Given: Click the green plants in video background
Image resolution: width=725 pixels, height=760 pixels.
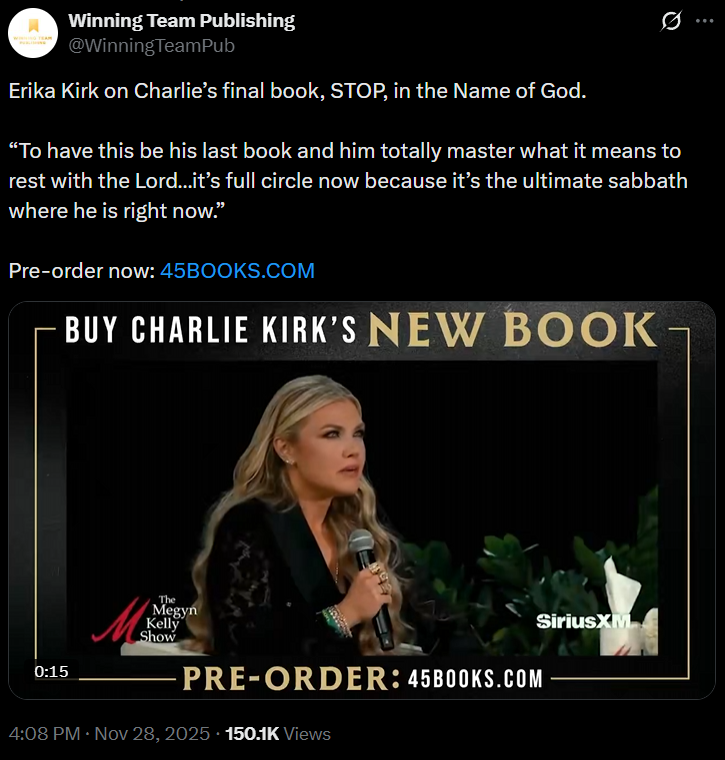Looking at the screenshot, I should [523, 582].
